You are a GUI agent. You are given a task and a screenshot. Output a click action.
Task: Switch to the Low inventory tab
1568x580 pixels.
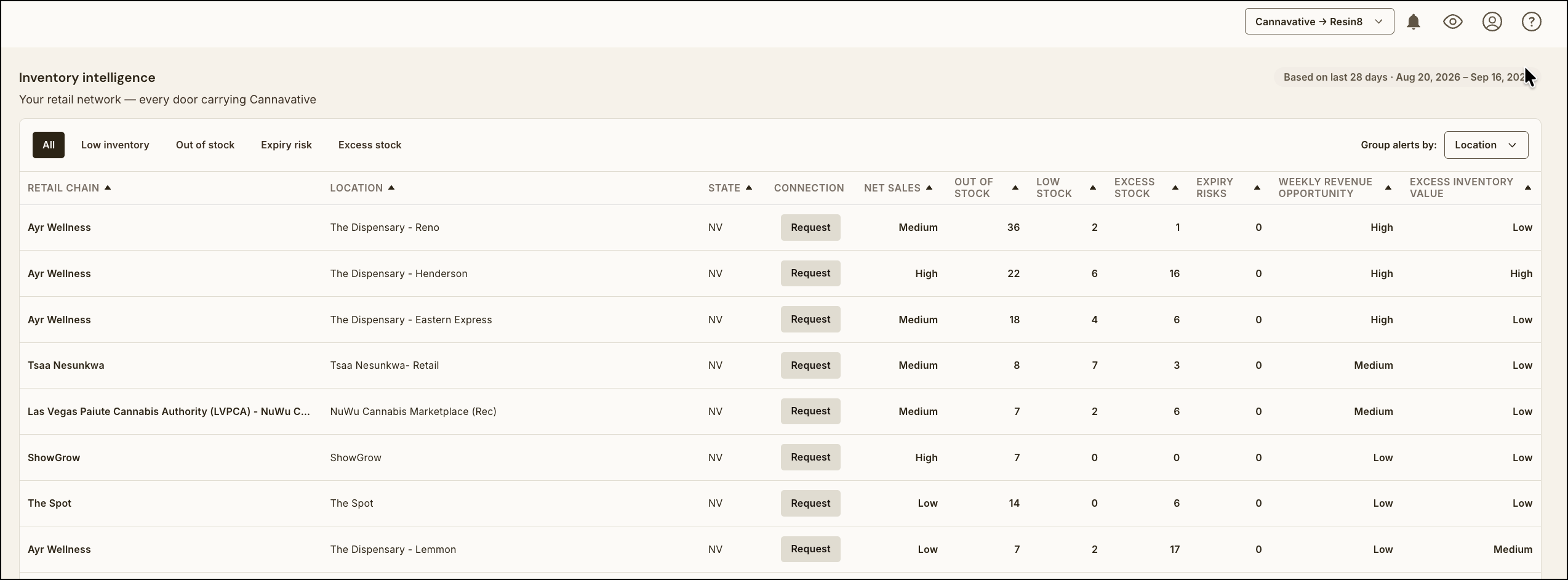click(x=115, y=145)
